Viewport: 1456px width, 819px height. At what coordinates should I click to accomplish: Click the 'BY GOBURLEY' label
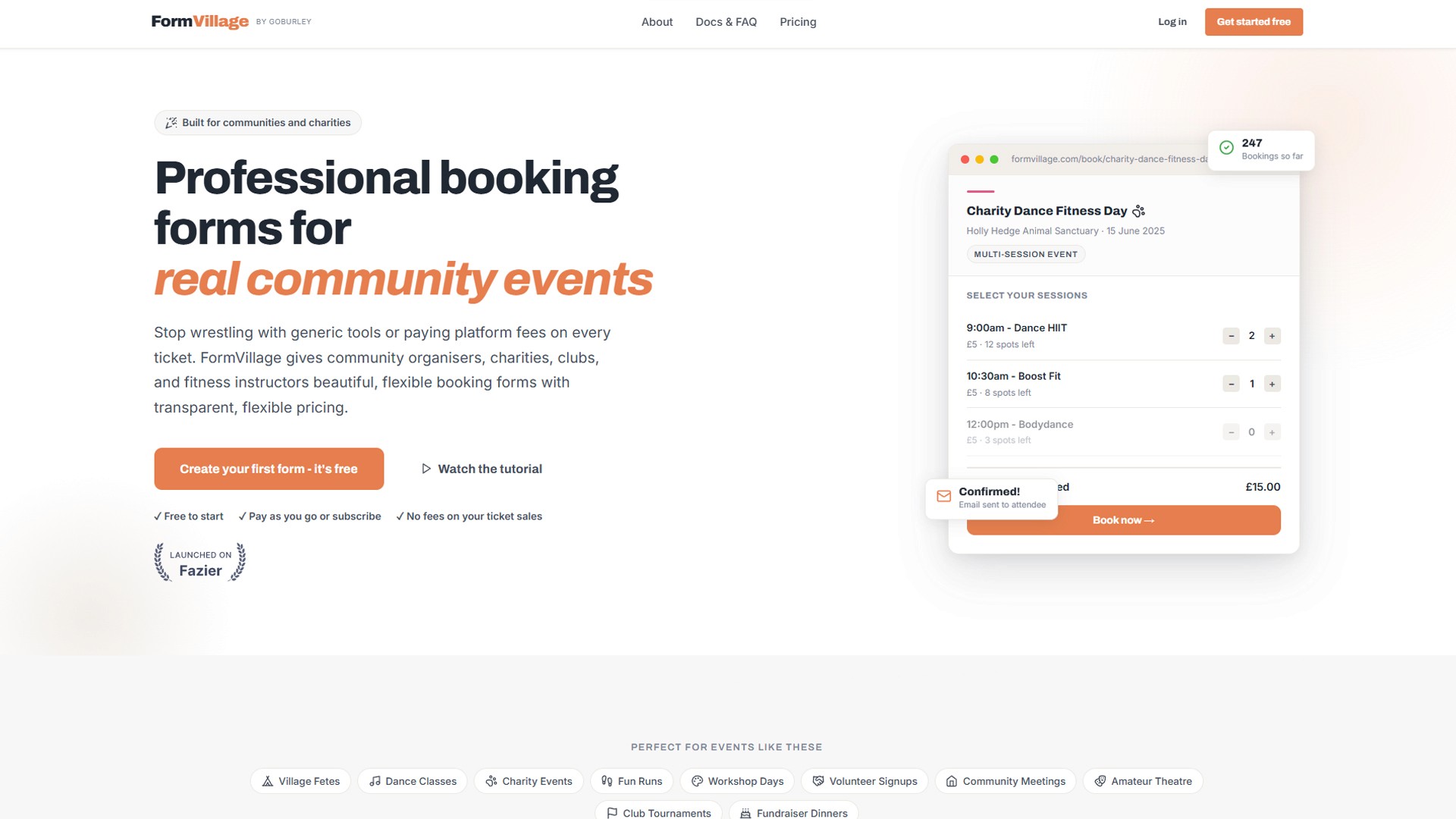point(284,22)
